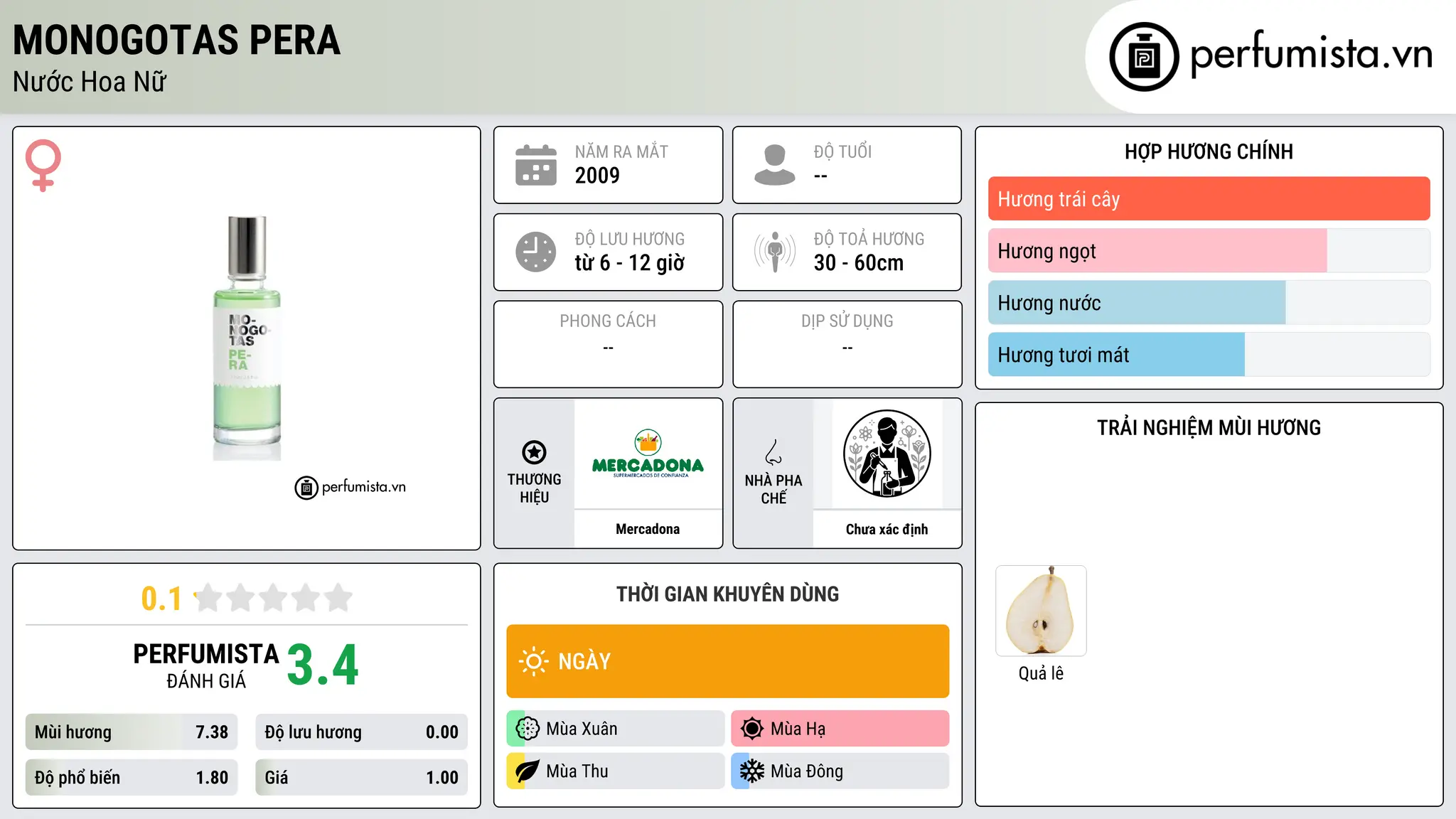Click the clock icon for Độ Lưu Hương
Screen dimensions: 1456x819
[536, 252]
